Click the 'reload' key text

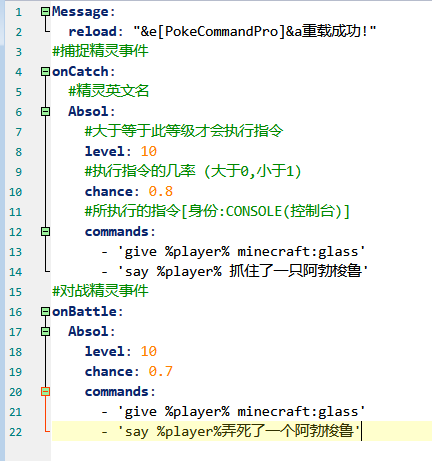pos(93,32)
